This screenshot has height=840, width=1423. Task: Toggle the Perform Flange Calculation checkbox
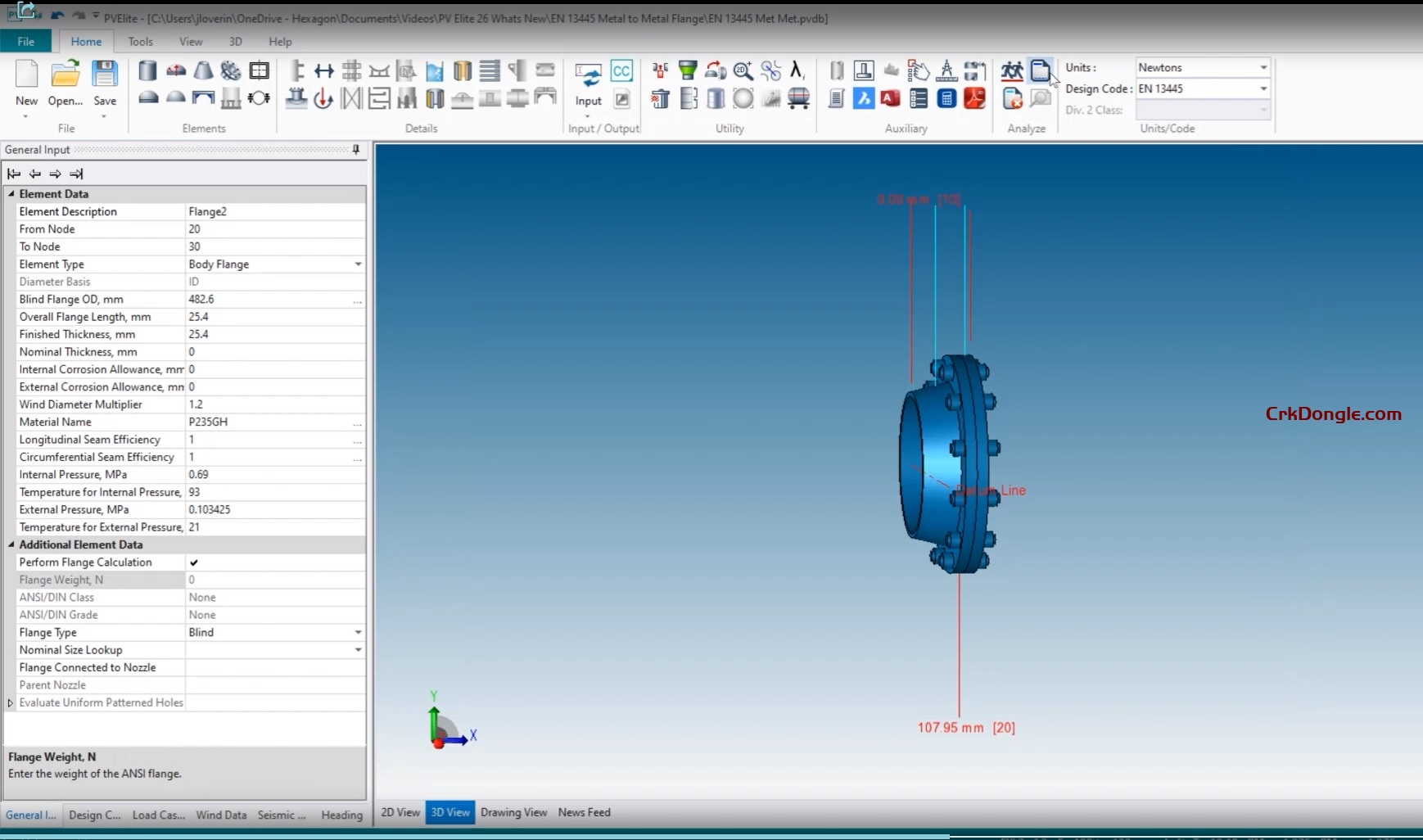[x=194, y=562]
